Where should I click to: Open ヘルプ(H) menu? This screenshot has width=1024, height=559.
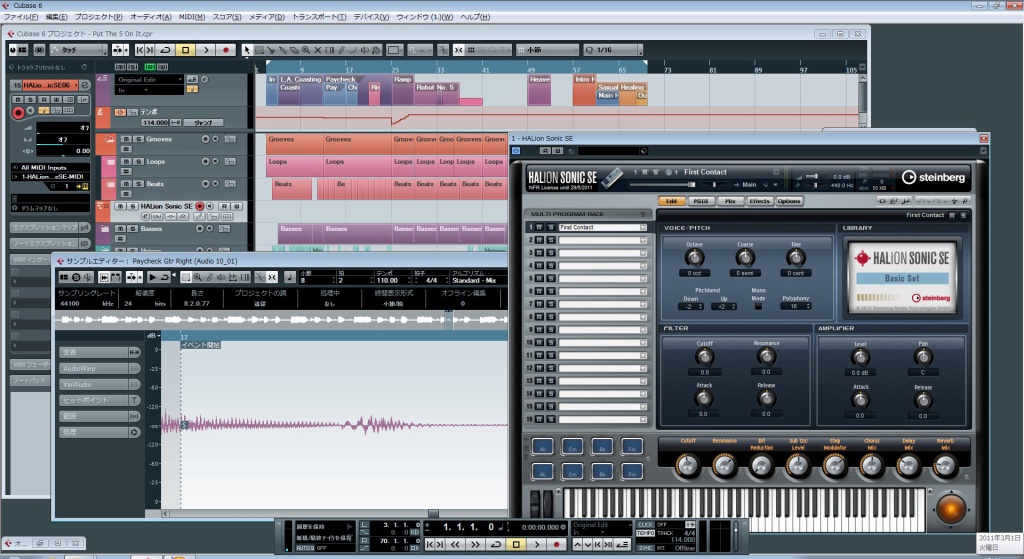(x=475, y=17)
